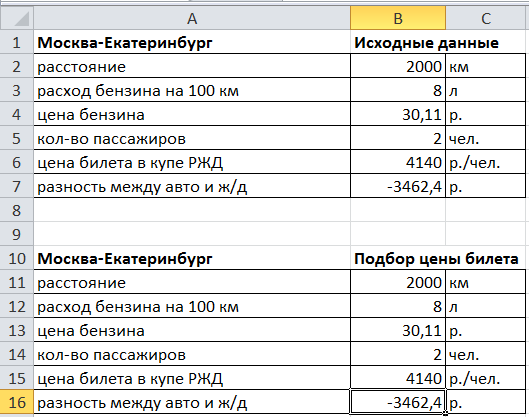Viewport: 529px width, 417px height.
Task: Click 'р.' unit in cell C13
Action: [x=455, y=332]
